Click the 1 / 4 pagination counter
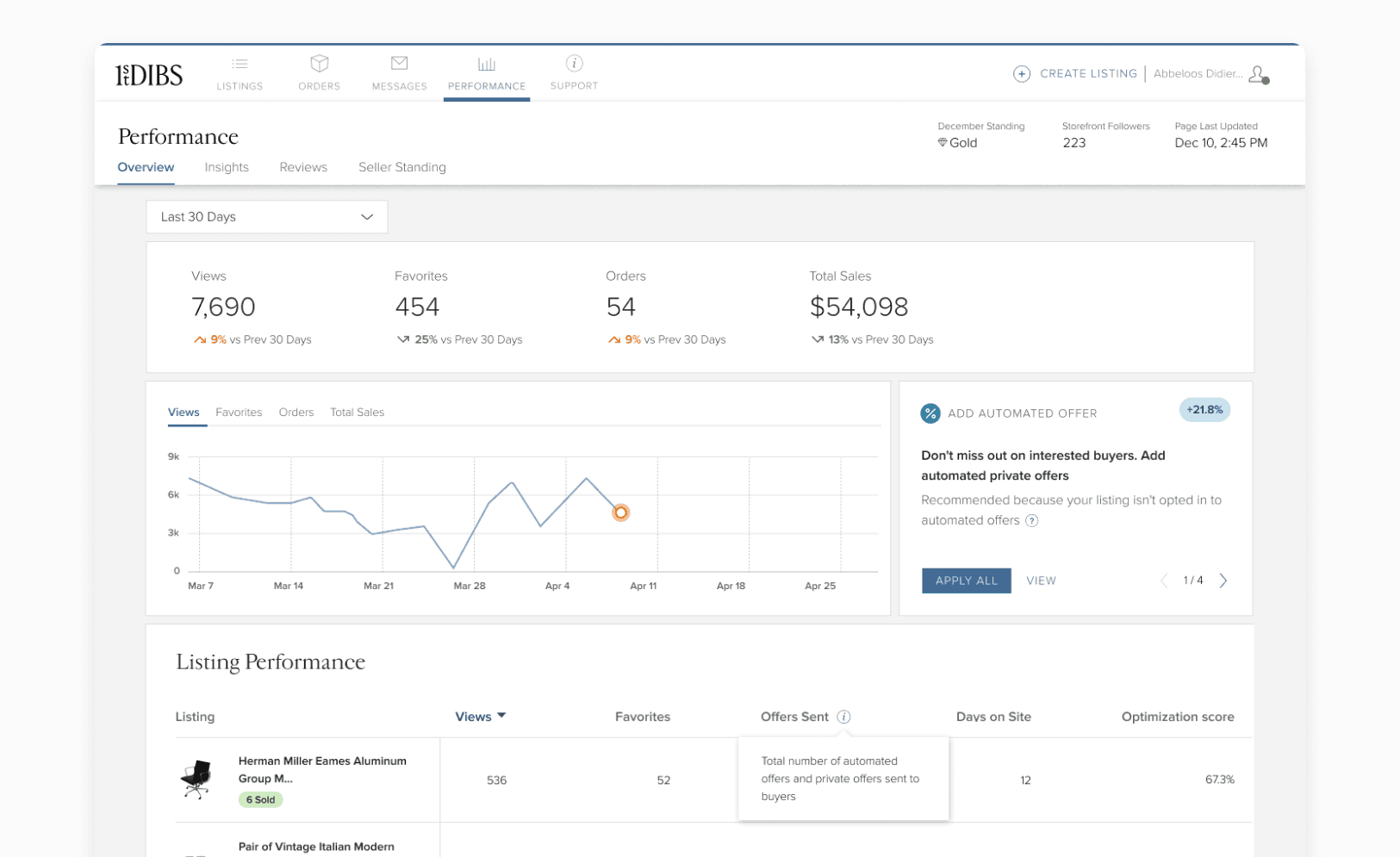Image resolution: width=1400 pixels, height=857 pixels. (1193, 581)
